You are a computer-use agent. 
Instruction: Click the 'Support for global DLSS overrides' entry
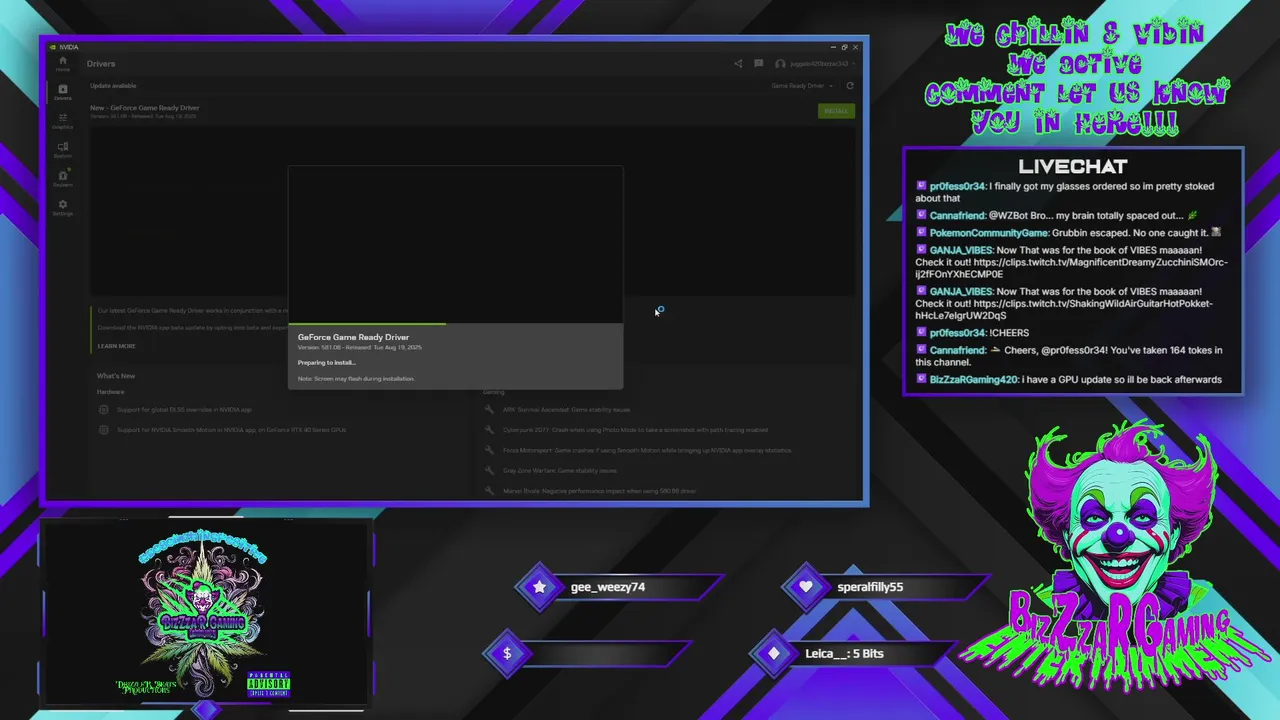[184, 410]
